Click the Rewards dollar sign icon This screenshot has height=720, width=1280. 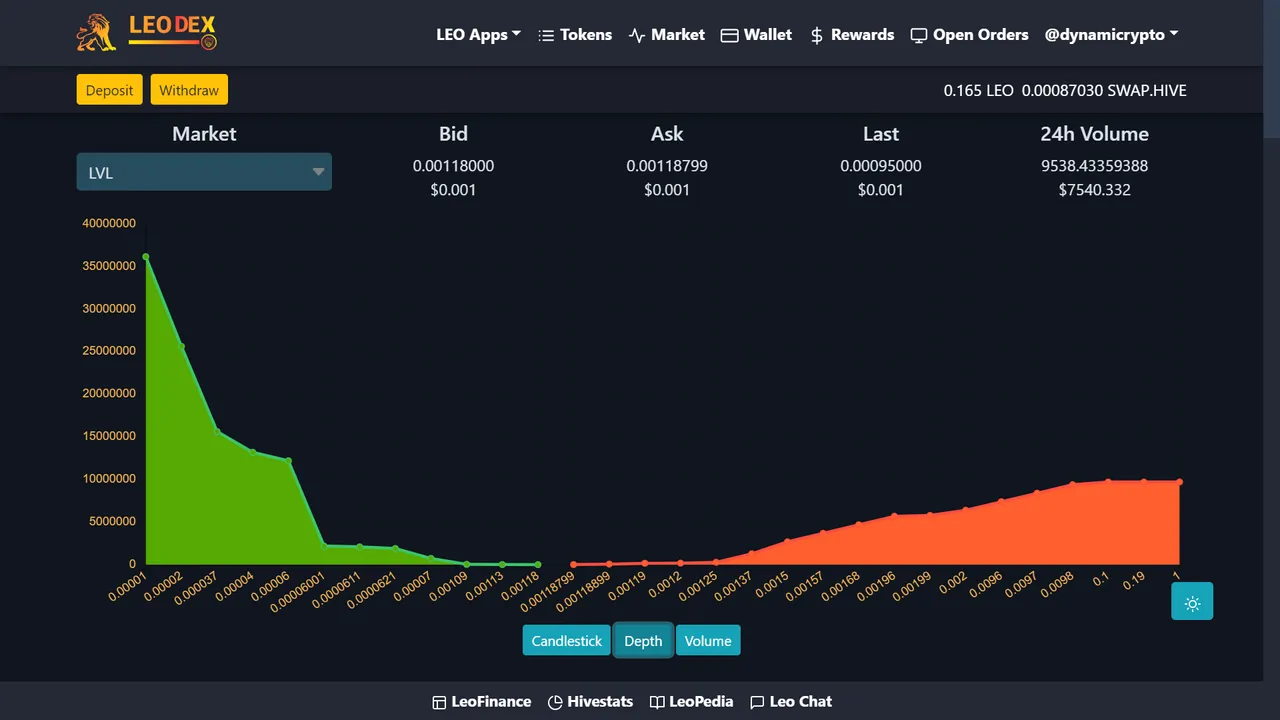tap(817, 35)
